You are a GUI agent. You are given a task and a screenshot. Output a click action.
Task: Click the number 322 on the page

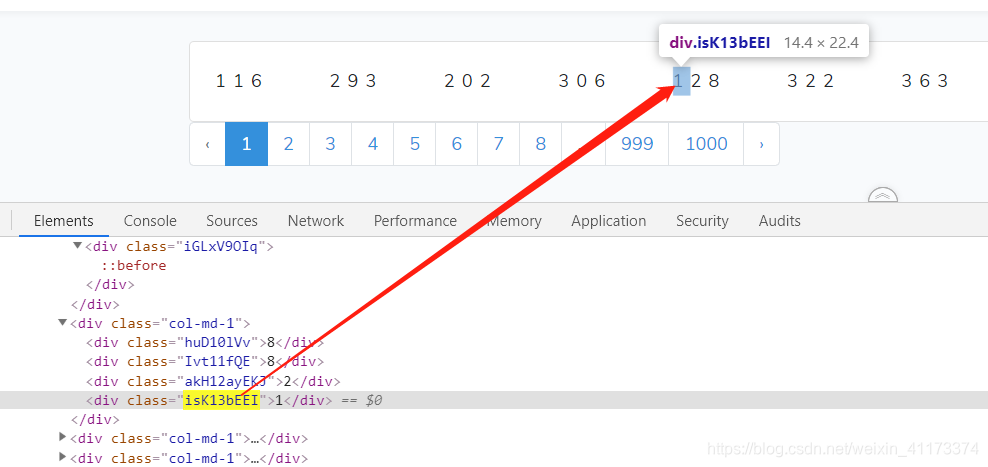[x=811, y=81]
